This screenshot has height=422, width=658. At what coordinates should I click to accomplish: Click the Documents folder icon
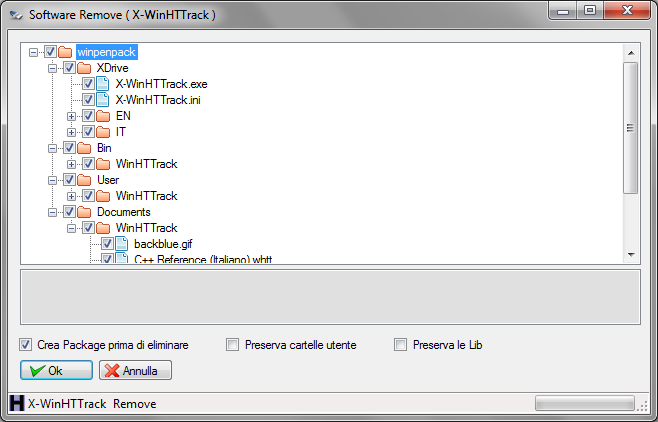click(84, 212)
